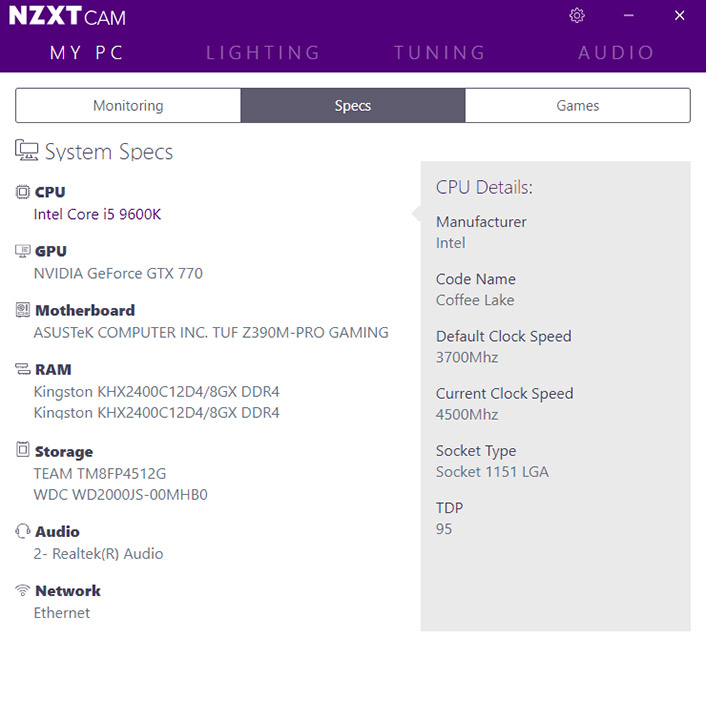Click the GPU monitor icon
The height and width of the screenshot is (720, 706).
coord(23,251)
